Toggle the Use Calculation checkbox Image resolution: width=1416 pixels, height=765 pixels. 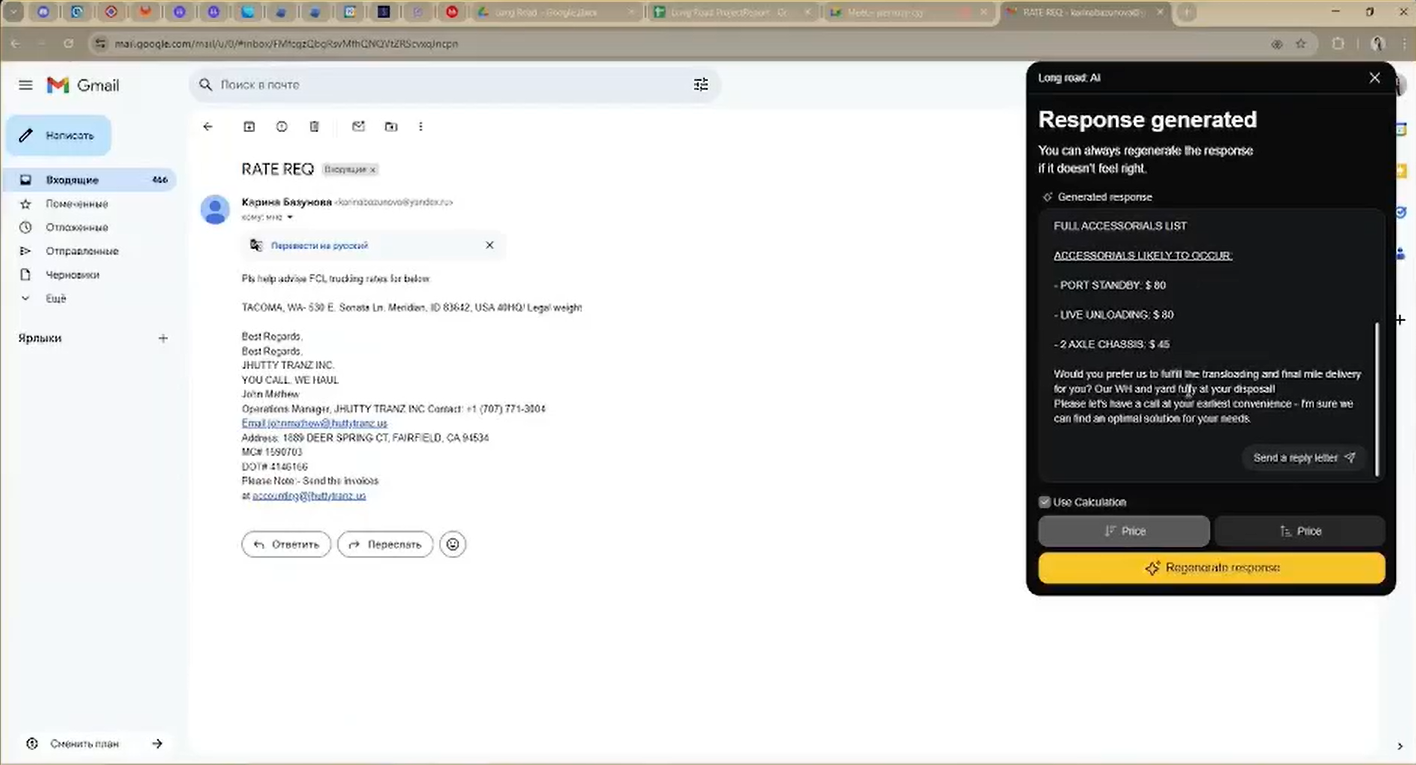pyautogui.click(x=1044, y=502)
